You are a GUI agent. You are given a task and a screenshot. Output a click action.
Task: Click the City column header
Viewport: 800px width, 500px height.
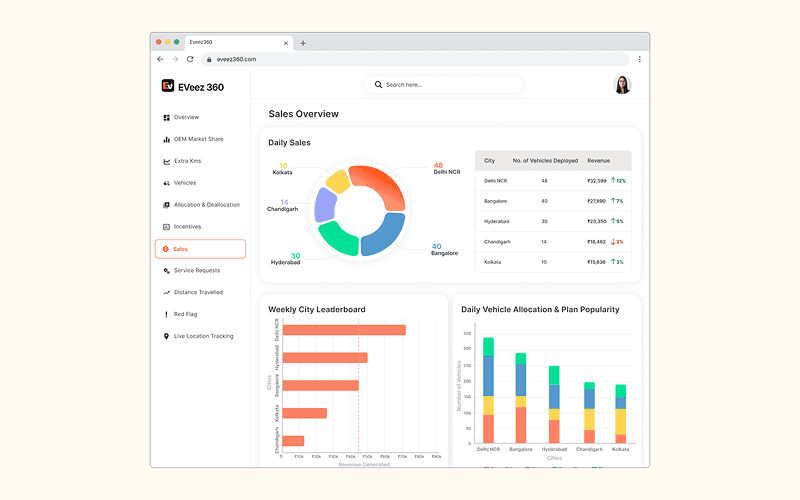[489, 161]
